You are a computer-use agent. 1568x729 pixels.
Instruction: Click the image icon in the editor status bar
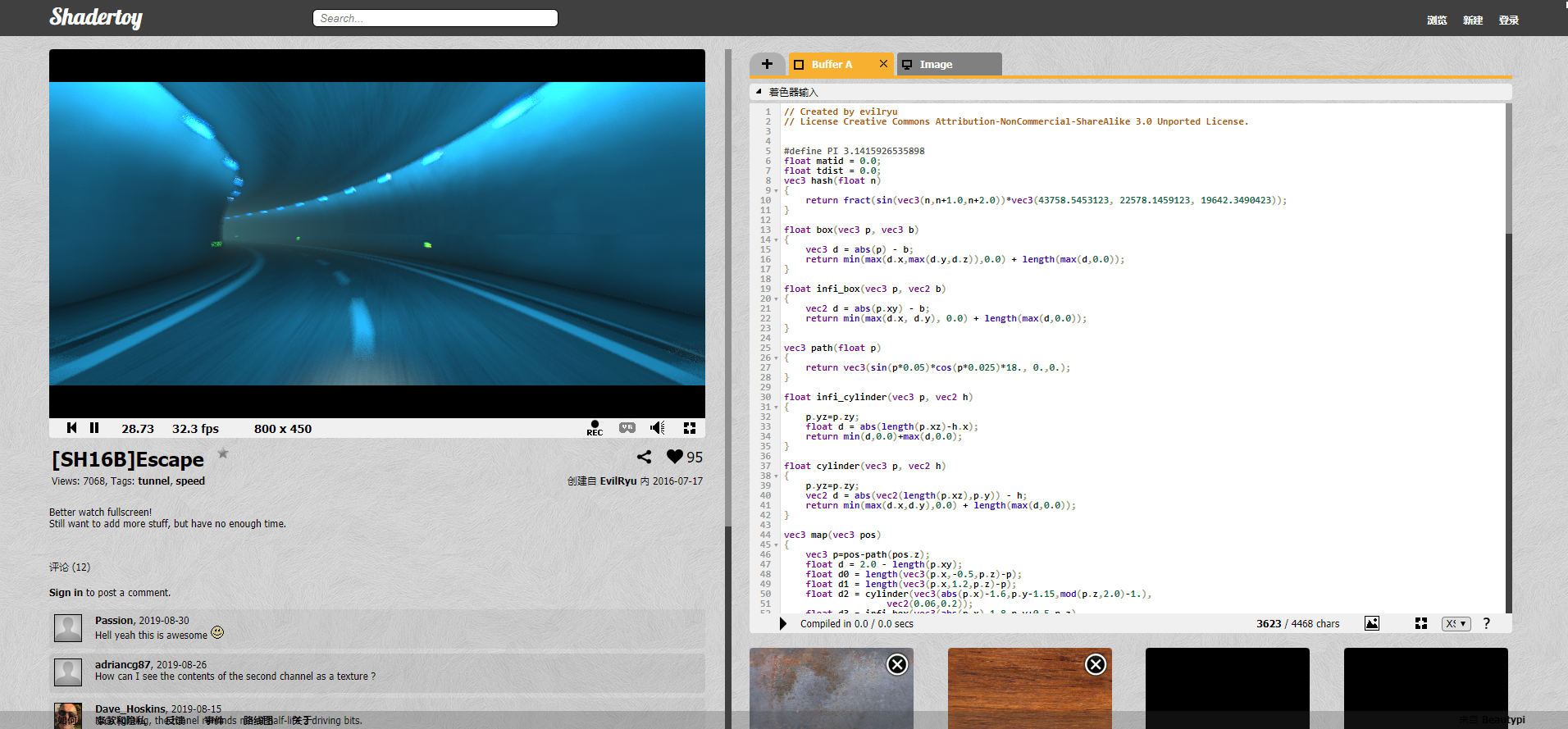click(1372, 624)
